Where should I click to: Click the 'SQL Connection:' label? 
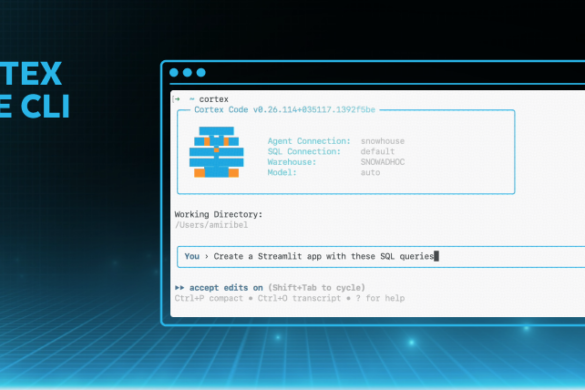[x=304, y=152]
